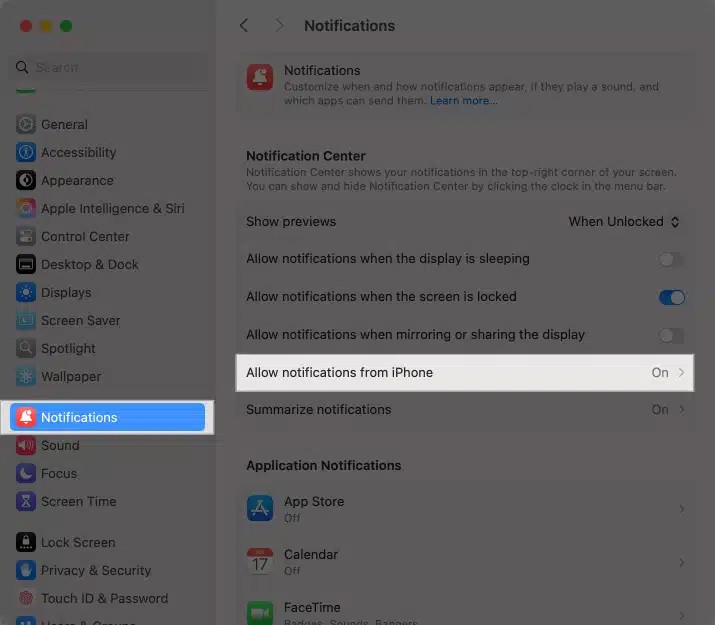Select the Focus moon icon
This screenshot has width=715, height=625.
26,474
